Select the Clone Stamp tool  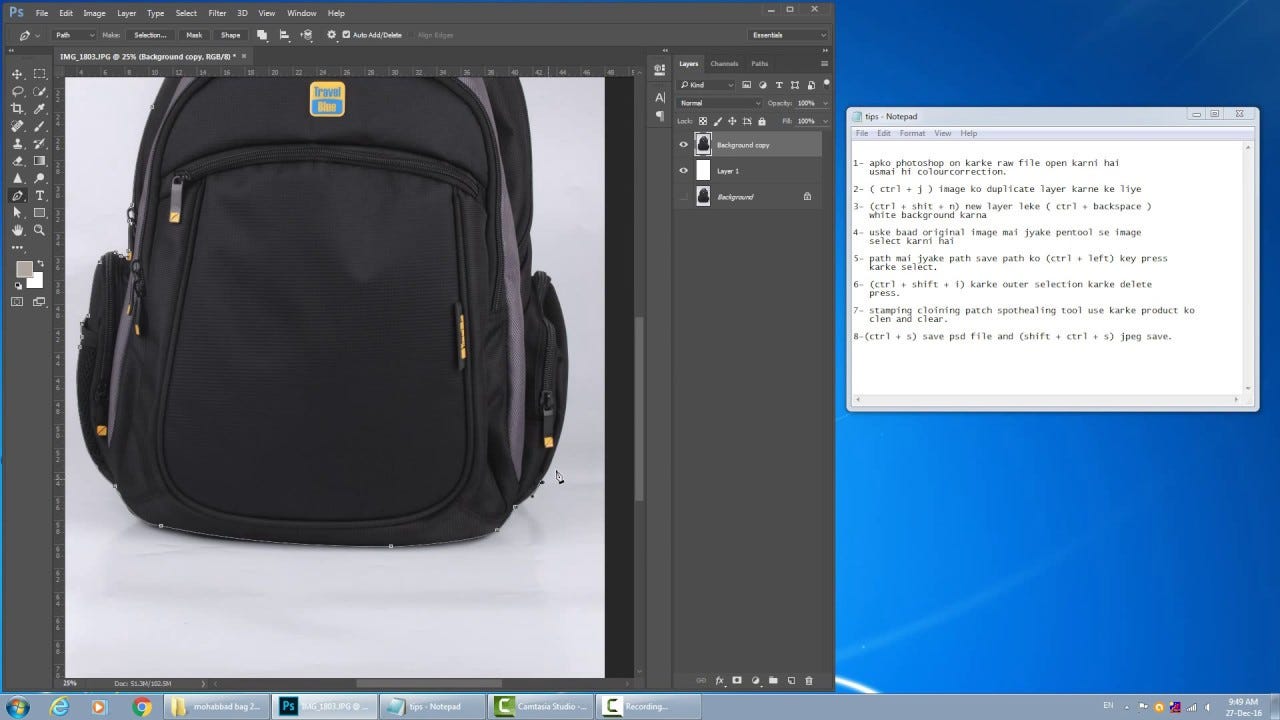pos(17,143)
